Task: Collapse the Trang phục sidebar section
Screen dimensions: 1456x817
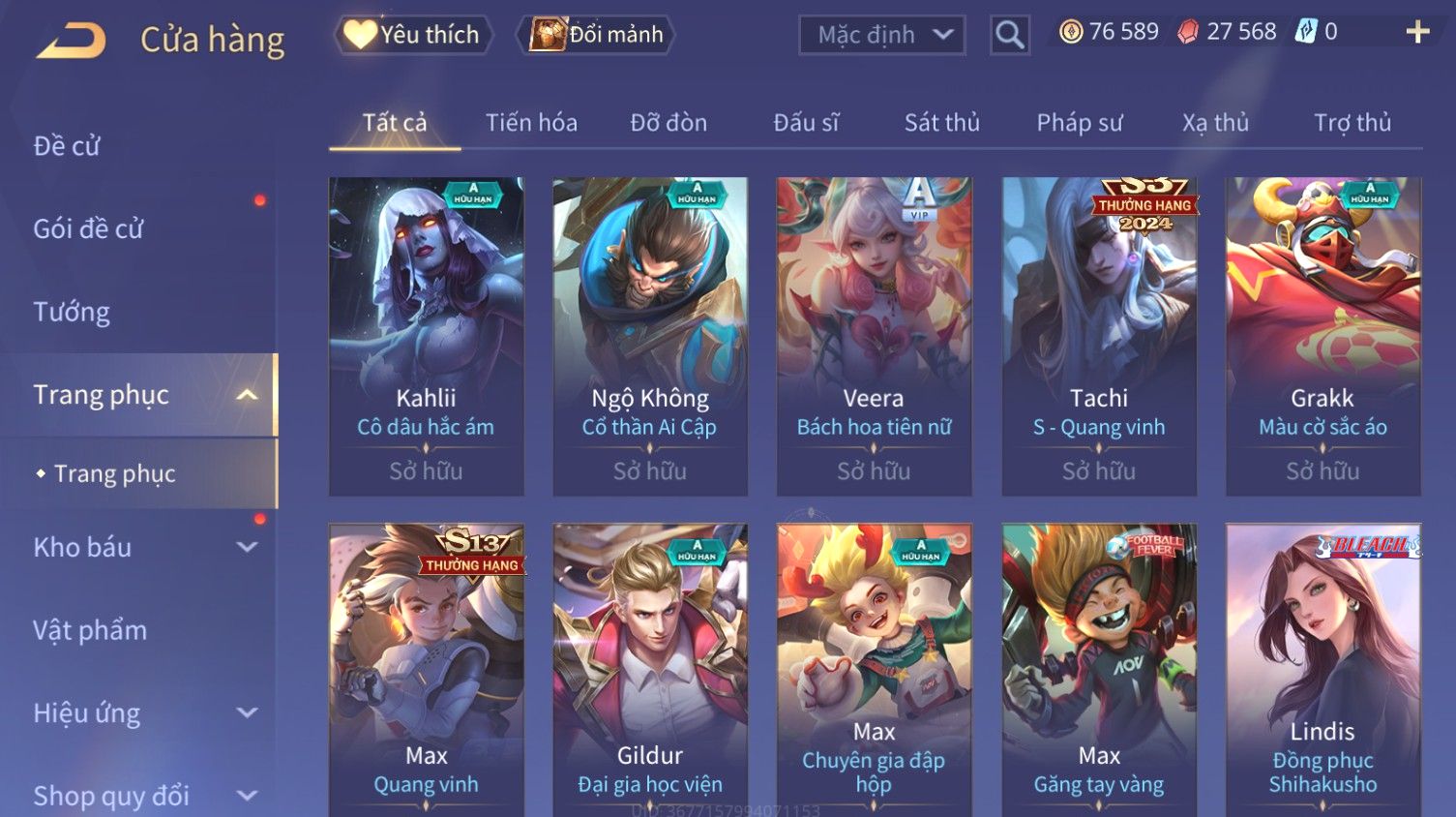Action: pyautogui.click(x=248, y=395)
